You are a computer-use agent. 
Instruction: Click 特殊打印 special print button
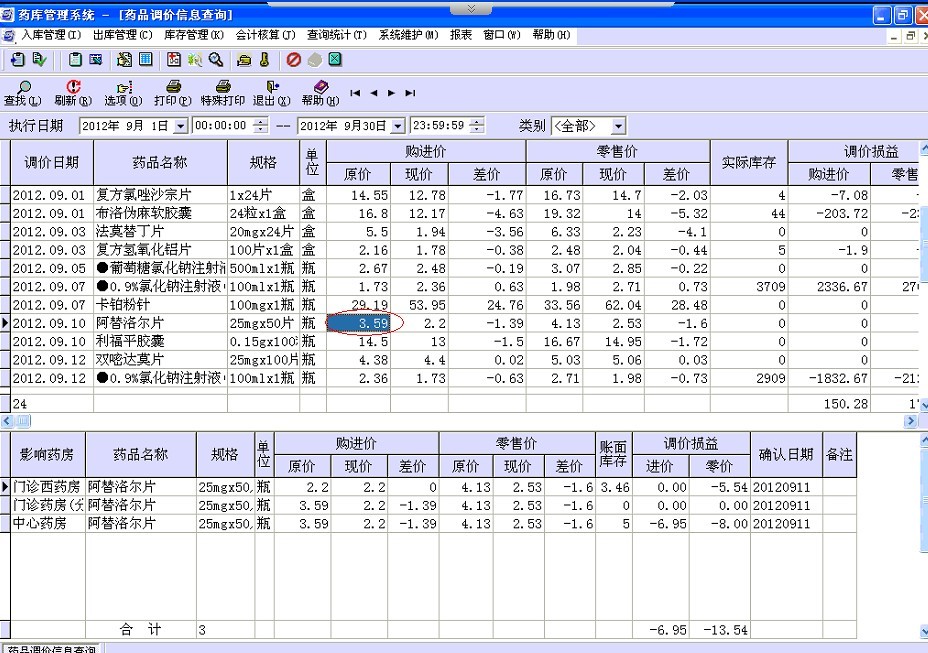tap(223, 94)
